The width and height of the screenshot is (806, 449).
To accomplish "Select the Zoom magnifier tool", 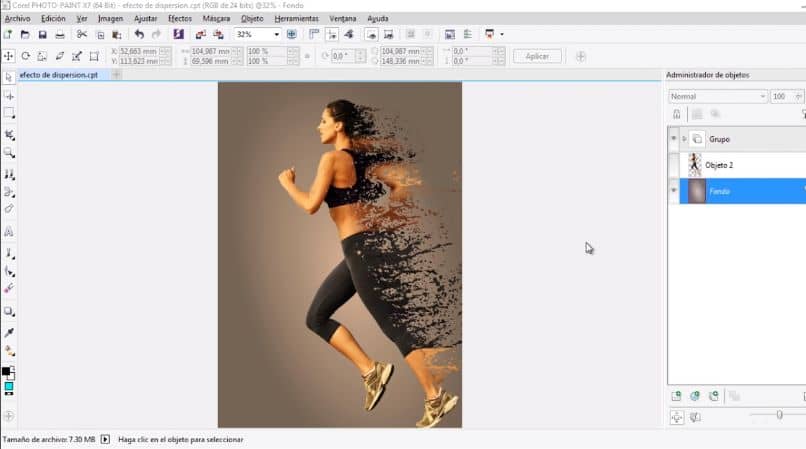I will 9,153.
